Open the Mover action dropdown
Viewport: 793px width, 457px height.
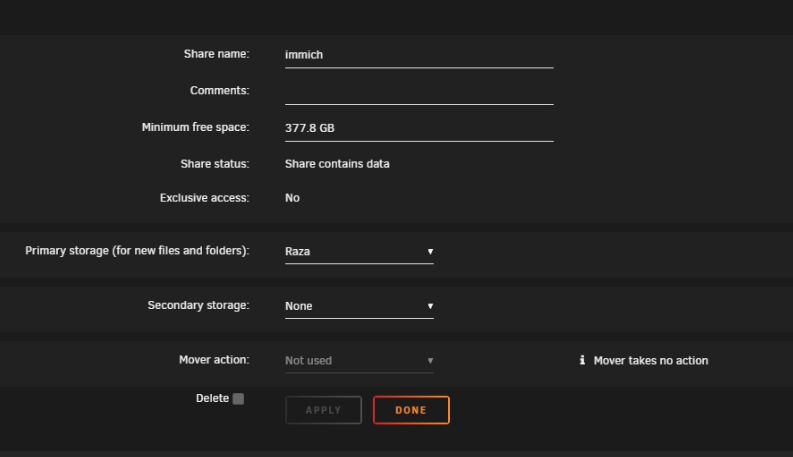pos(359,360)
